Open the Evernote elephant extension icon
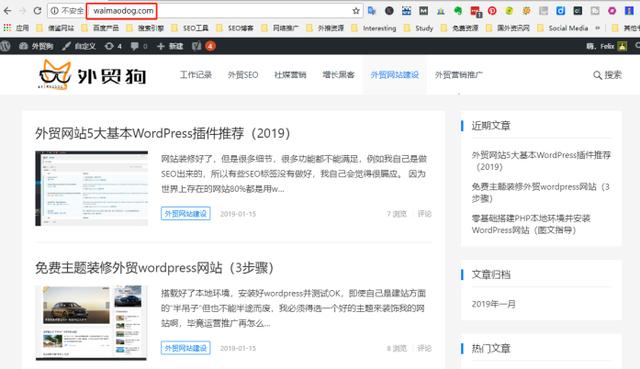This screenshot has height=369, width=640. [x=458, y=11]
